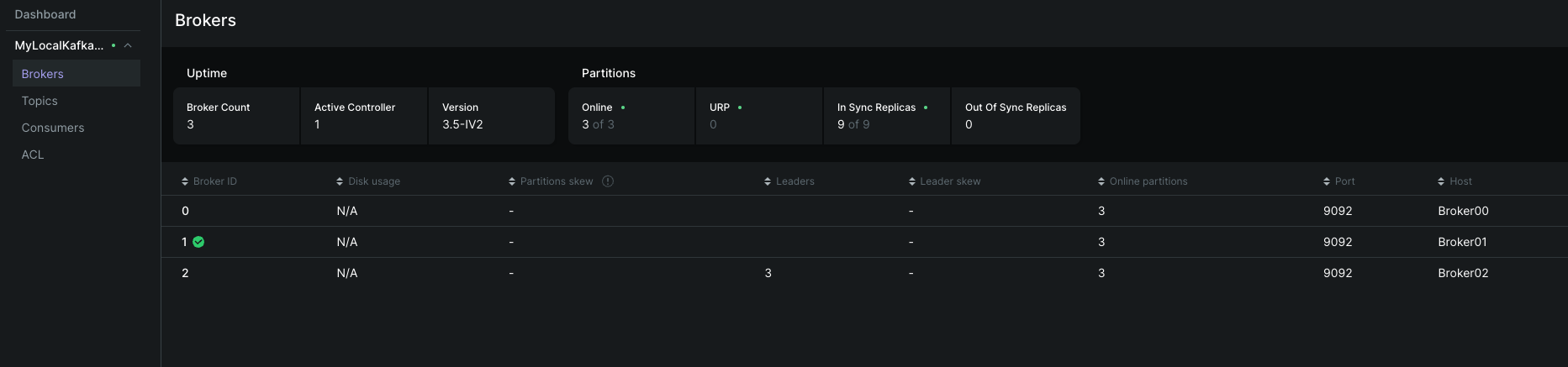Click port 9092 in Broker01 row

tap(1338, 242)
